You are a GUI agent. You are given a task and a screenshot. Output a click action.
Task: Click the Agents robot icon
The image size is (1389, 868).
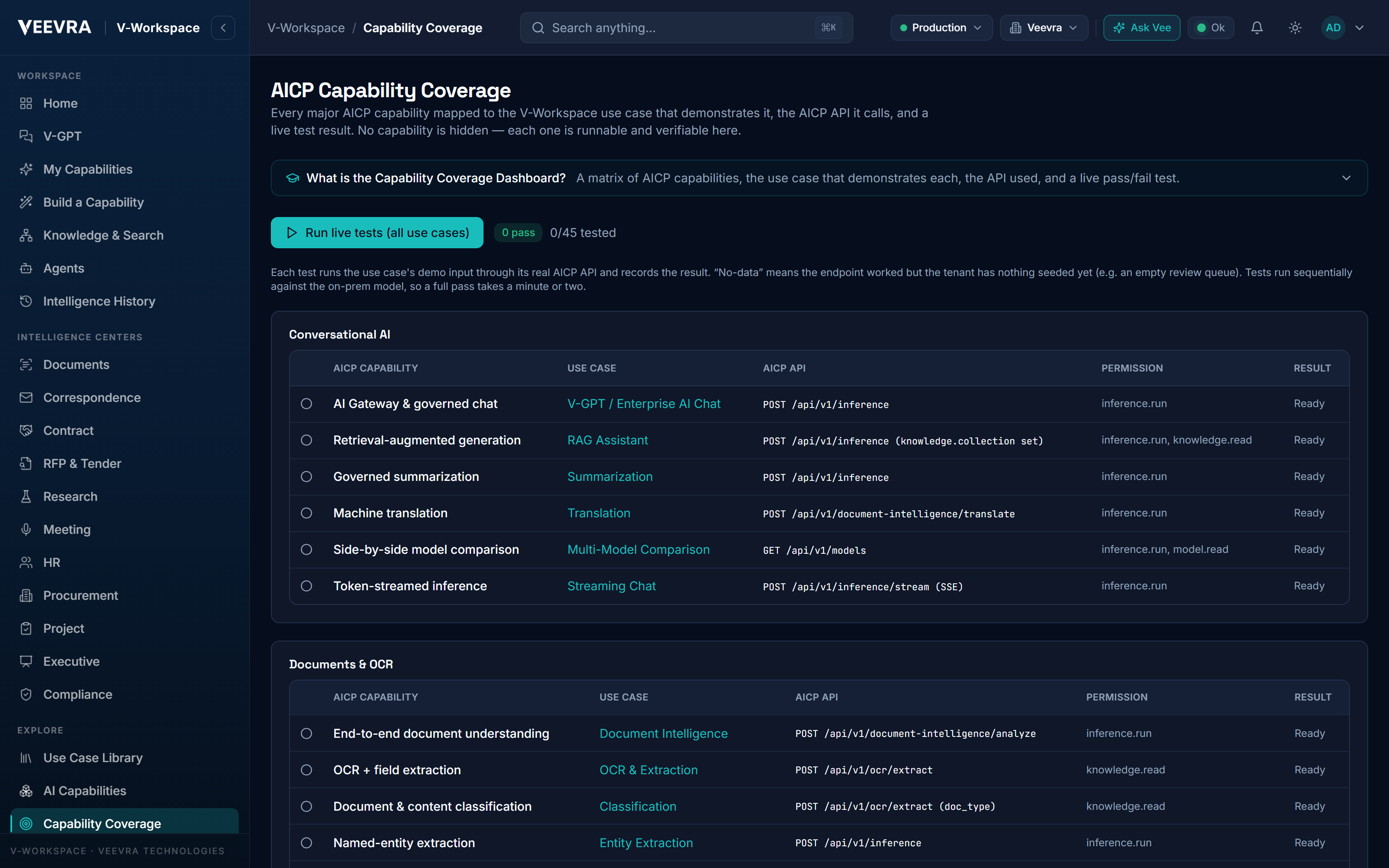(x=26, y=268)
